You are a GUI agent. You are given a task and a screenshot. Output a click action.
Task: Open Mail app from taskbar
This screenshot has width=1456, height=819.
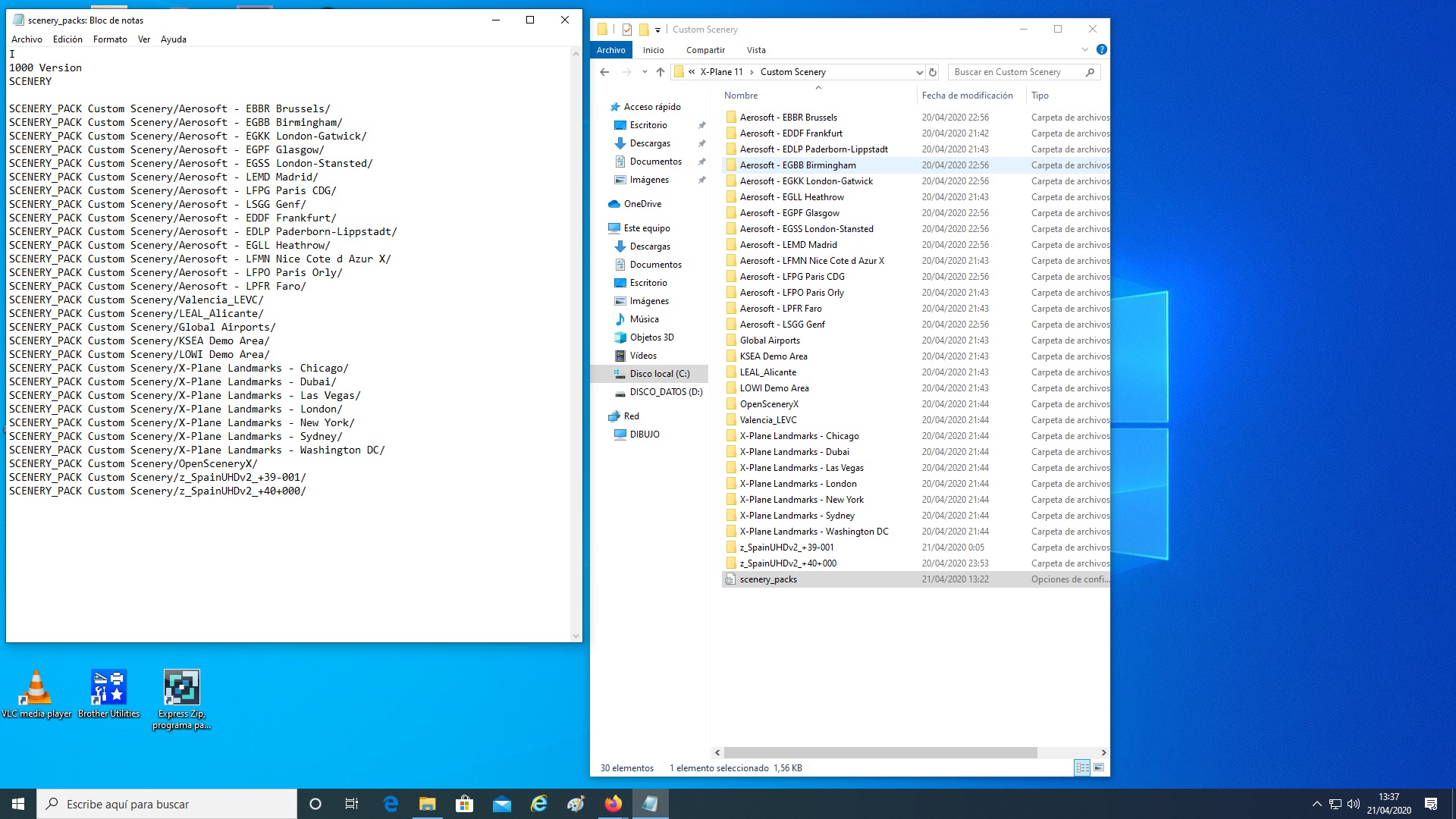click(501, 804)
